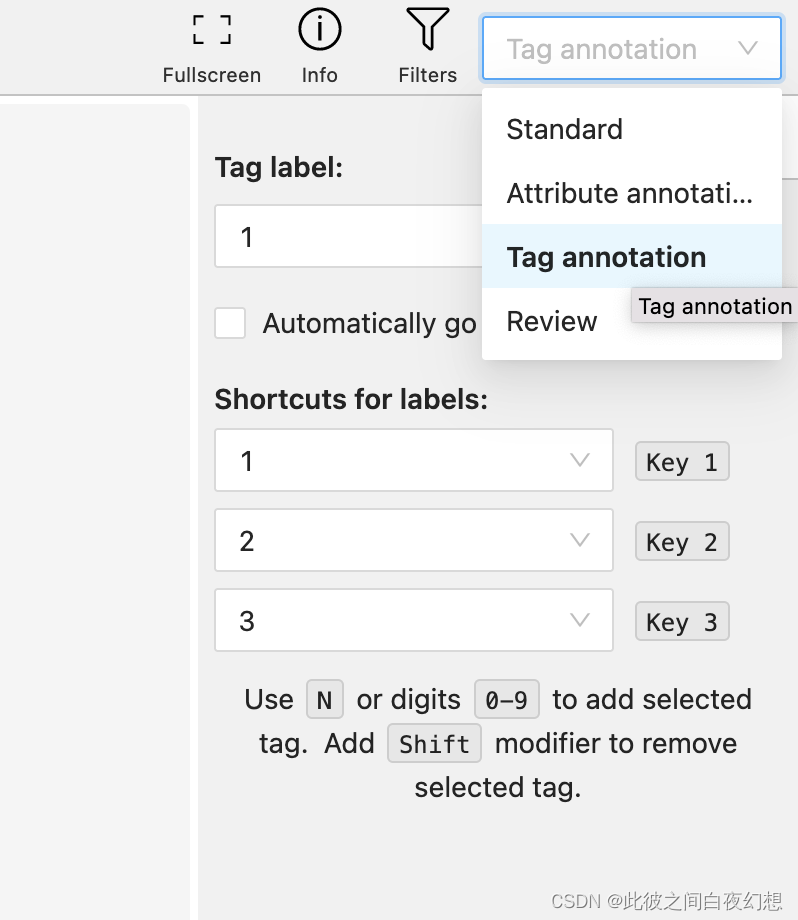This screenshot has height=920, width=798.
Task: Select Review workspace option
Action: coord(552,321)
